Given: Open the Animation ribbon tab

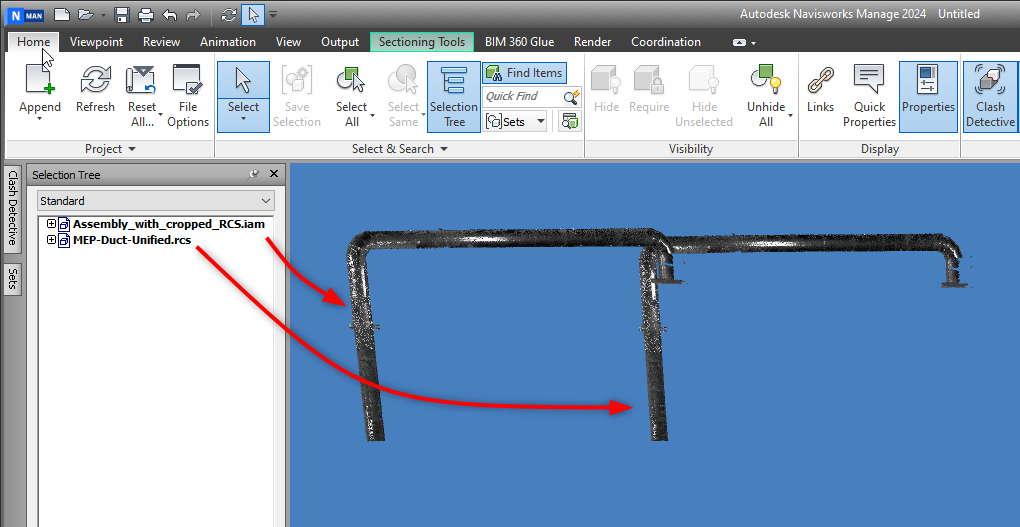Looking at the screenshot, I should (228, 42).
